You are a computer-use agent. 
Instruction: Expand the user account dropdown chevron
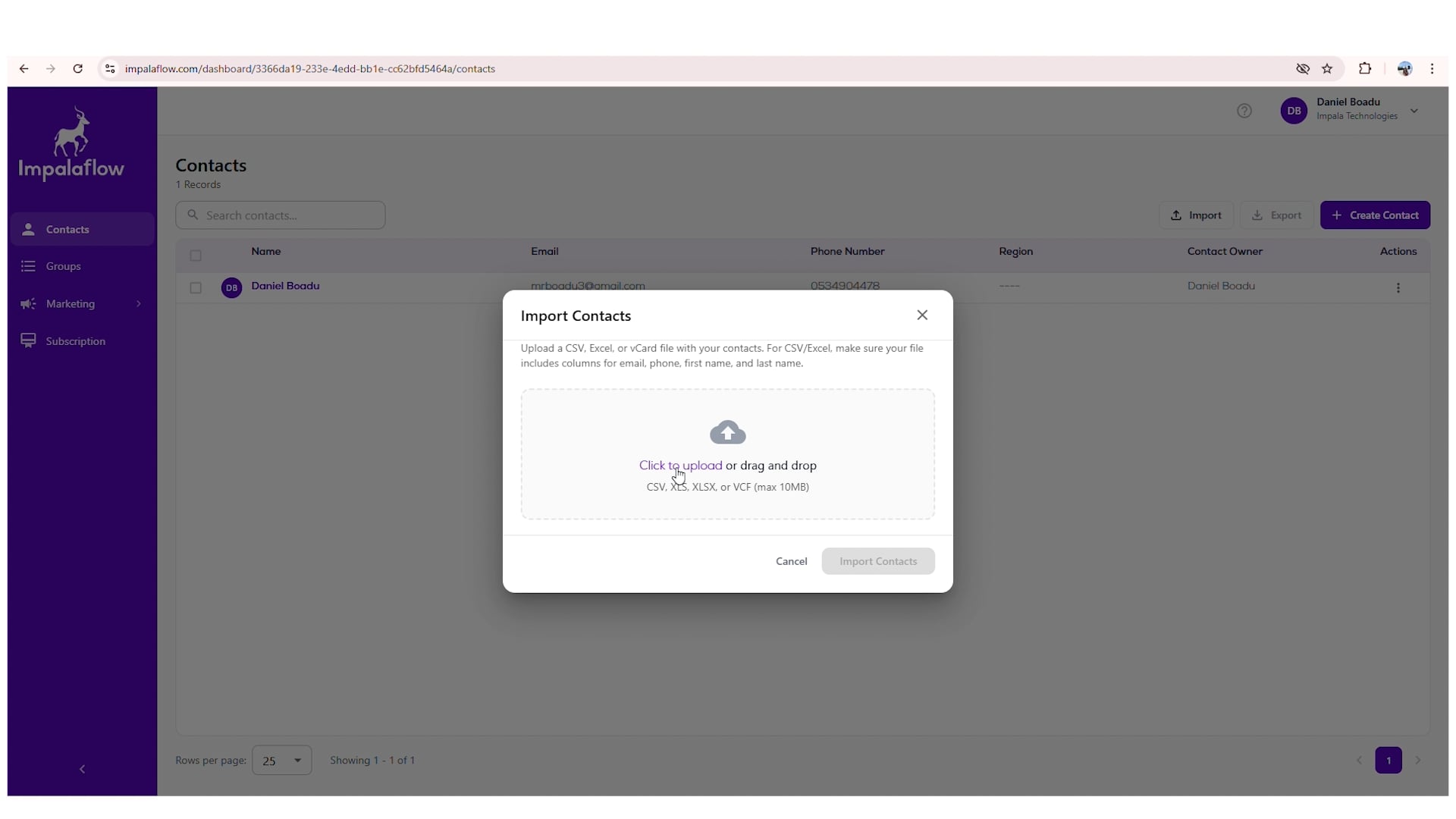[1414, 111]
